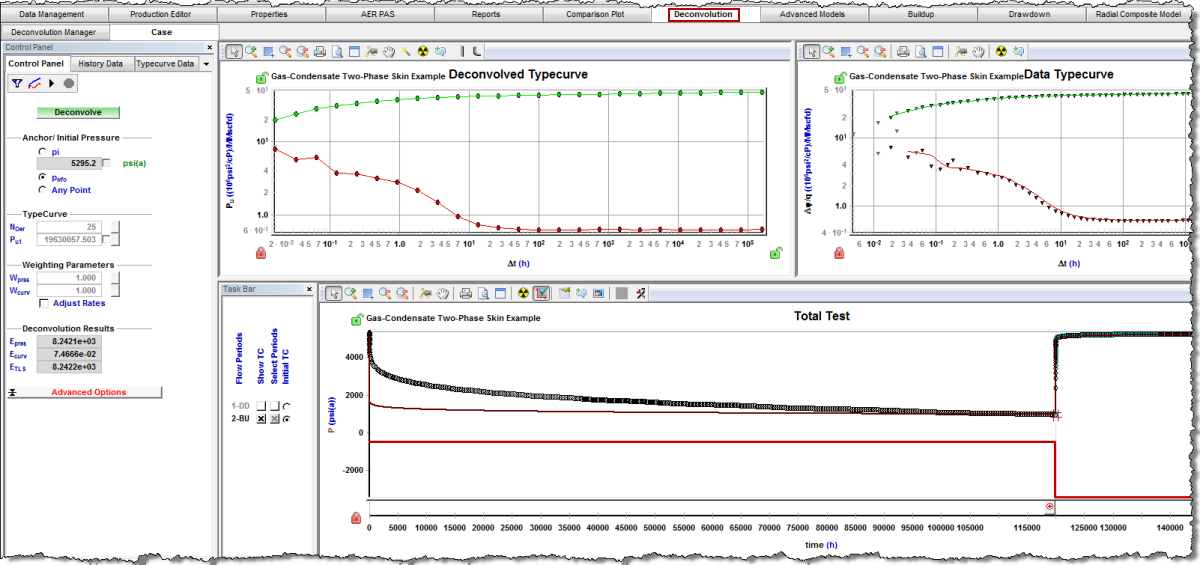Expand the Advanced Options section
1200x565 pixels.
tap(88, 392)
